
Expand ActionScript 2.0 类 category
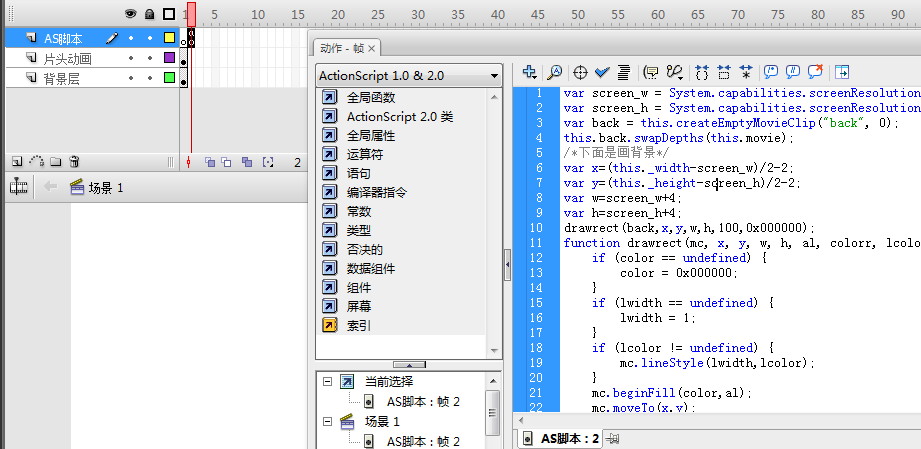pyautogui.click(x=399, y=116)
